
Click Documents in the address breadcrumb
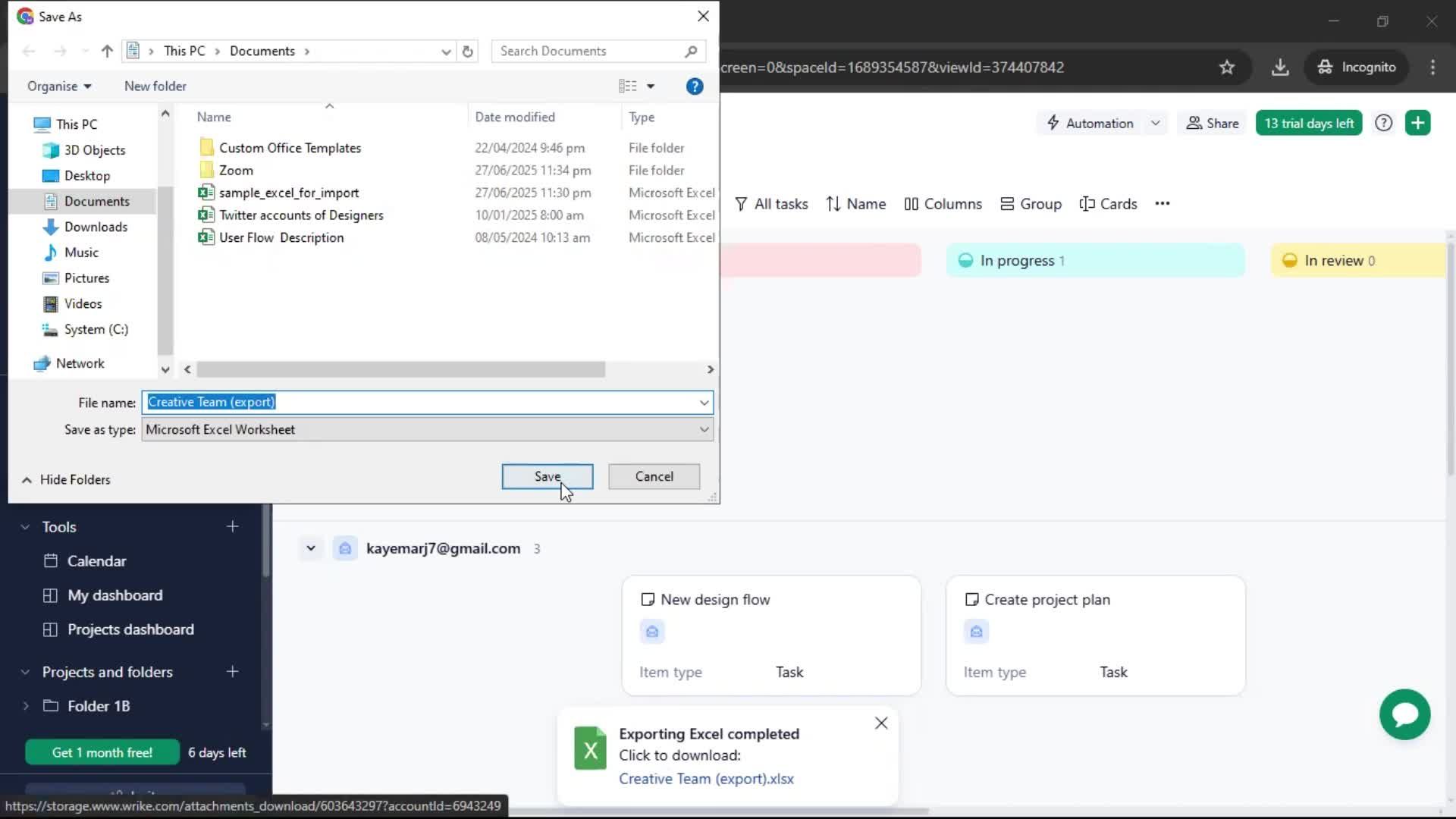(x=262, y=51)
